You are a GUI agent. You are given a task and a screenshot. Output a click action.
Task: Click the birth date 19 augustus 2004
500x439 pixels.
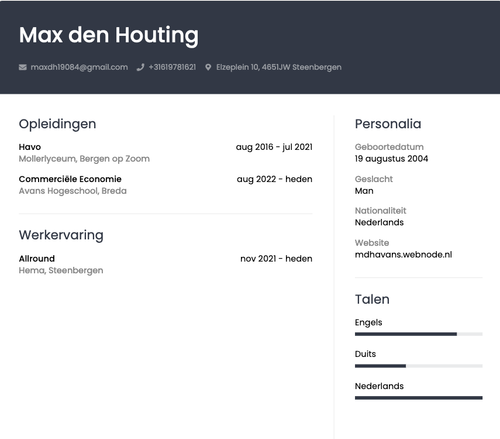(391, 159)
